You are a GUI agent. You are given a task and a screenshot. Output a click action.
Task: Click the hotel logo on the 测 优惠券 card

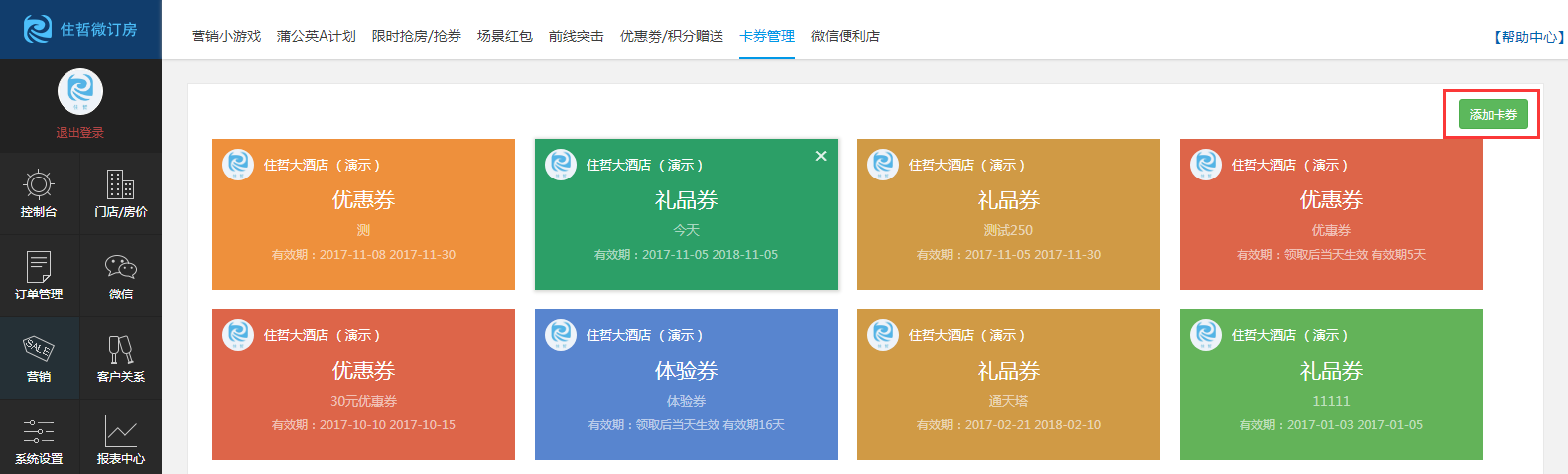pos(238,164)
